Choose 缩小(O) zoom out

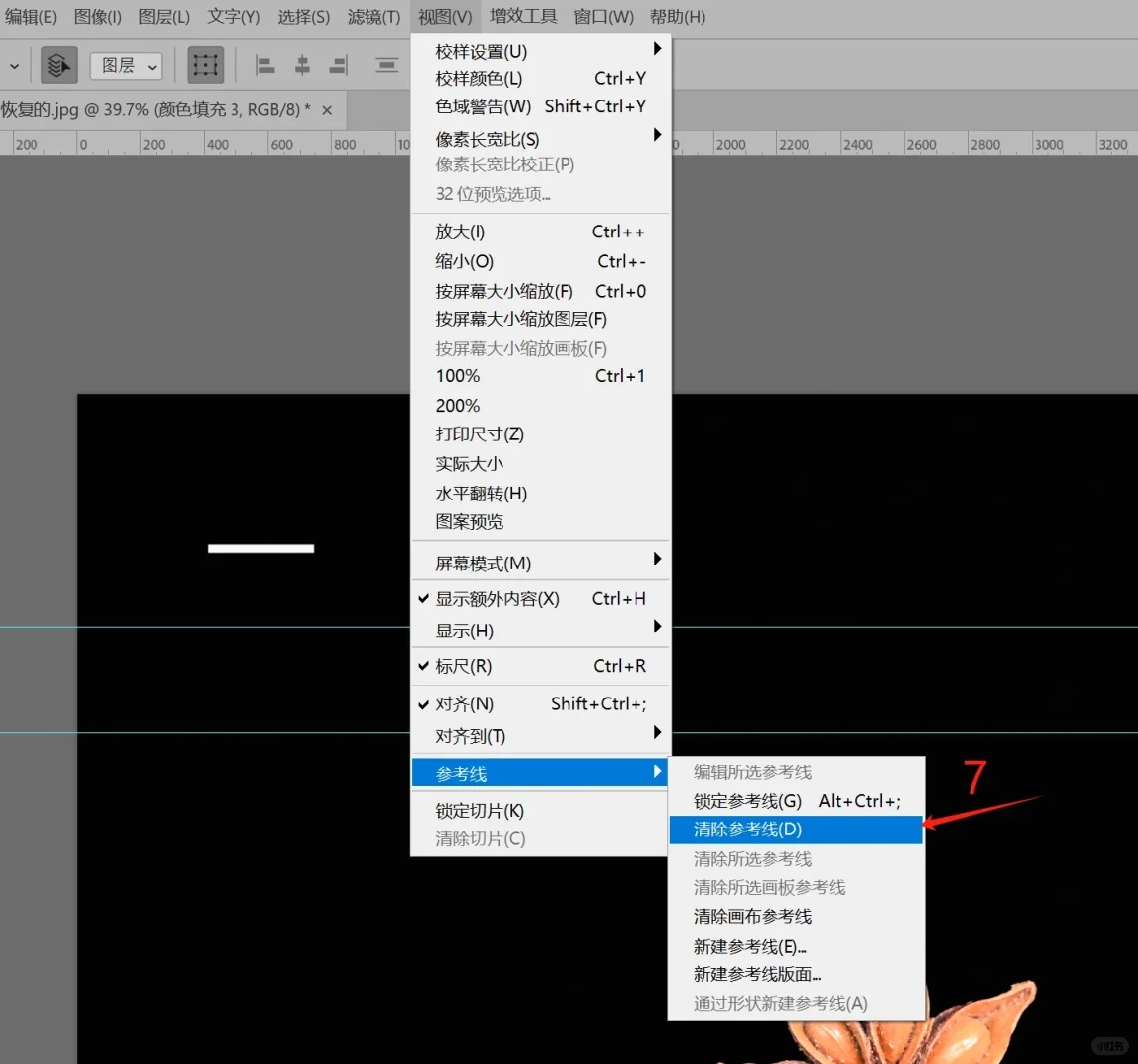click(x=541, y=261)
